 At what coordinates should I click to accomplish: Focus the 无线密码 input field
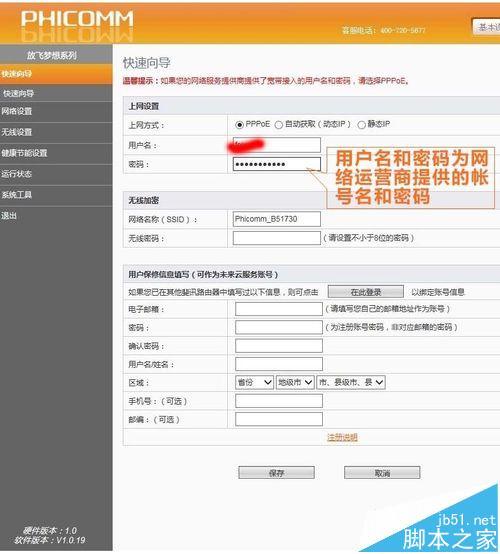[x=277, y=238]
